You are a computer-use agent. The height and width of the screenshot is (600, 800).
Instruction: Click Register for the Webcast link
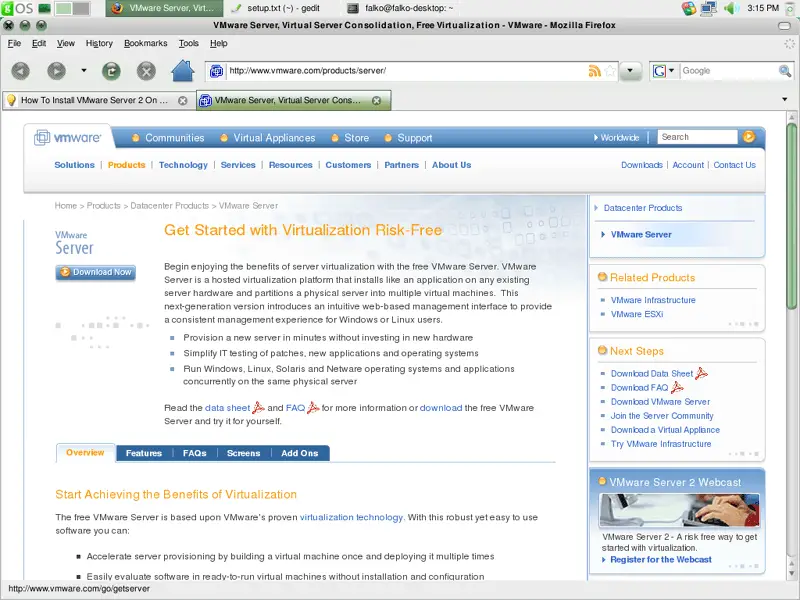661,559
